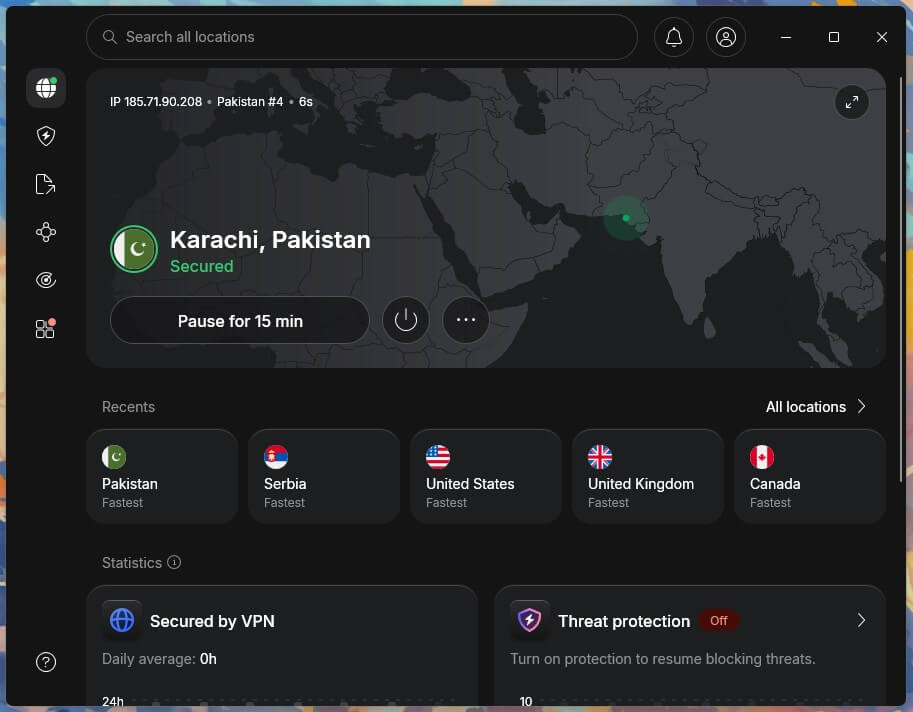Click the United States flag icon
913x712 pixels.
point(438,457)
